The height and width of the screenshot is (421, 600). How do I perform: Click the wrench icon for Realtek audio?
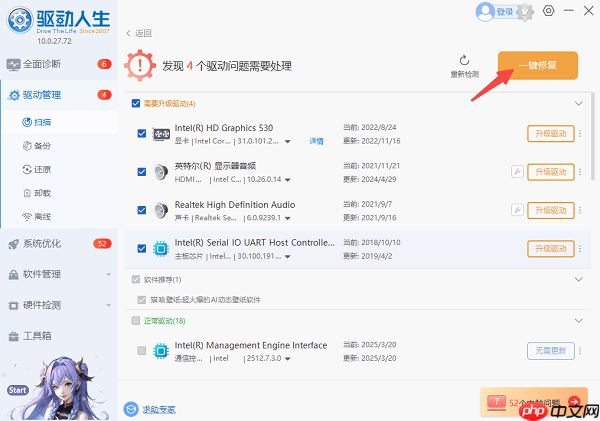(x=517, y=210)
